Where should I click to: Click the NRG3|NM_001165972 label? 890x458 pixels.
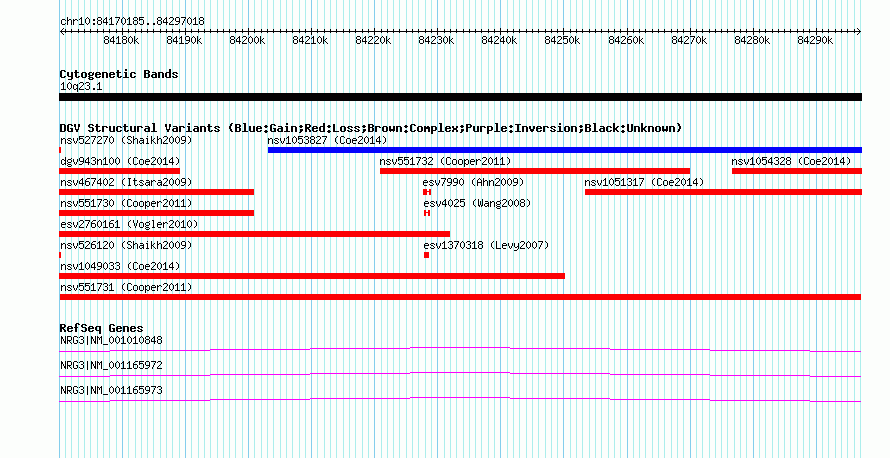tap(111, 365)
